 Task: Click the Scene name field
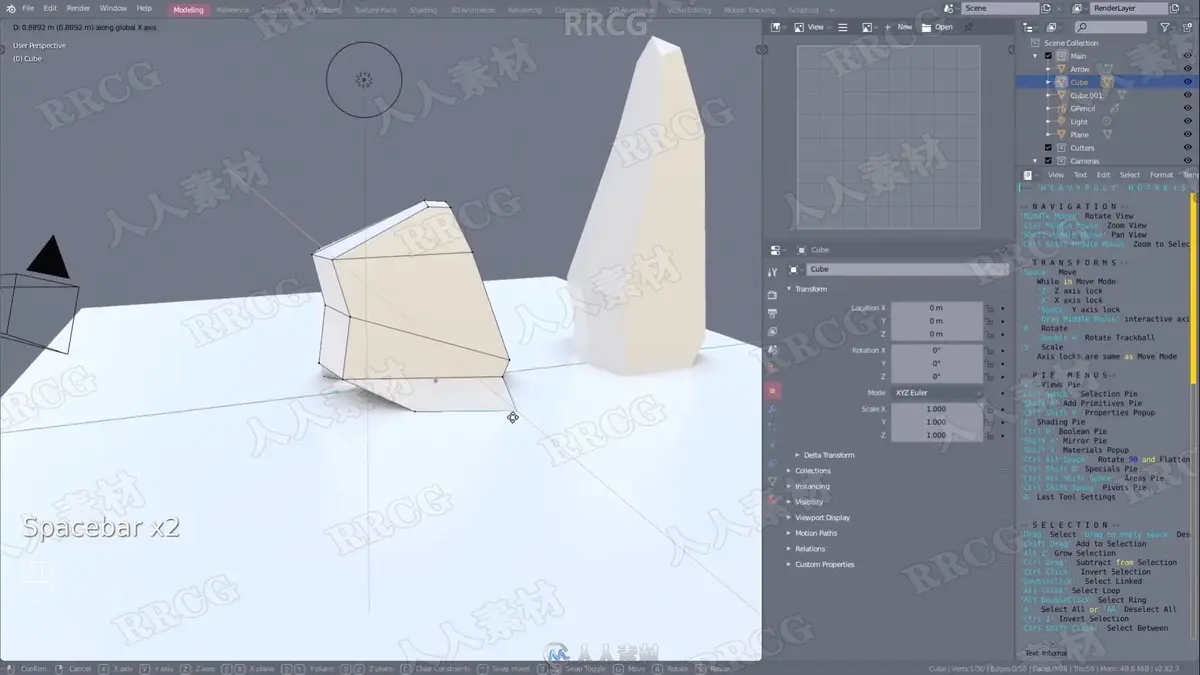(1000, 8)
